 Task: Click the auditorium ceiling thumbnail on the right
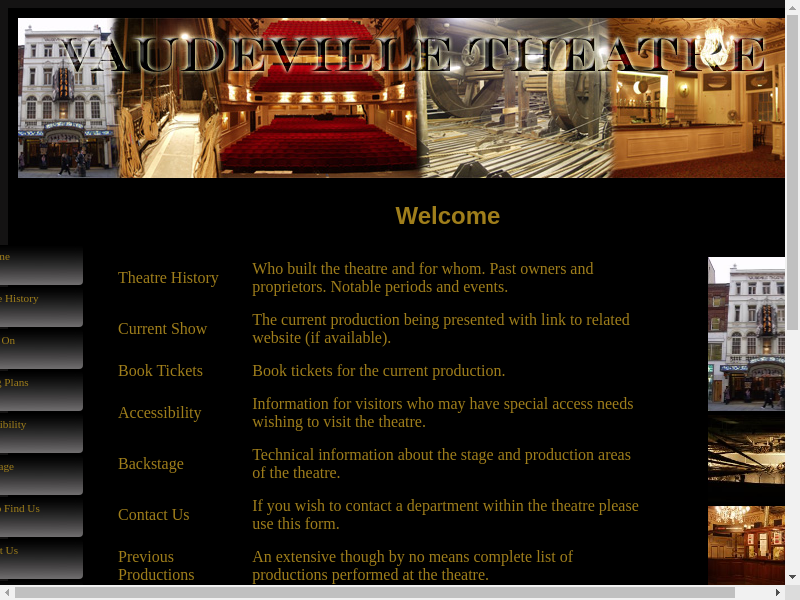click(746, 451)
